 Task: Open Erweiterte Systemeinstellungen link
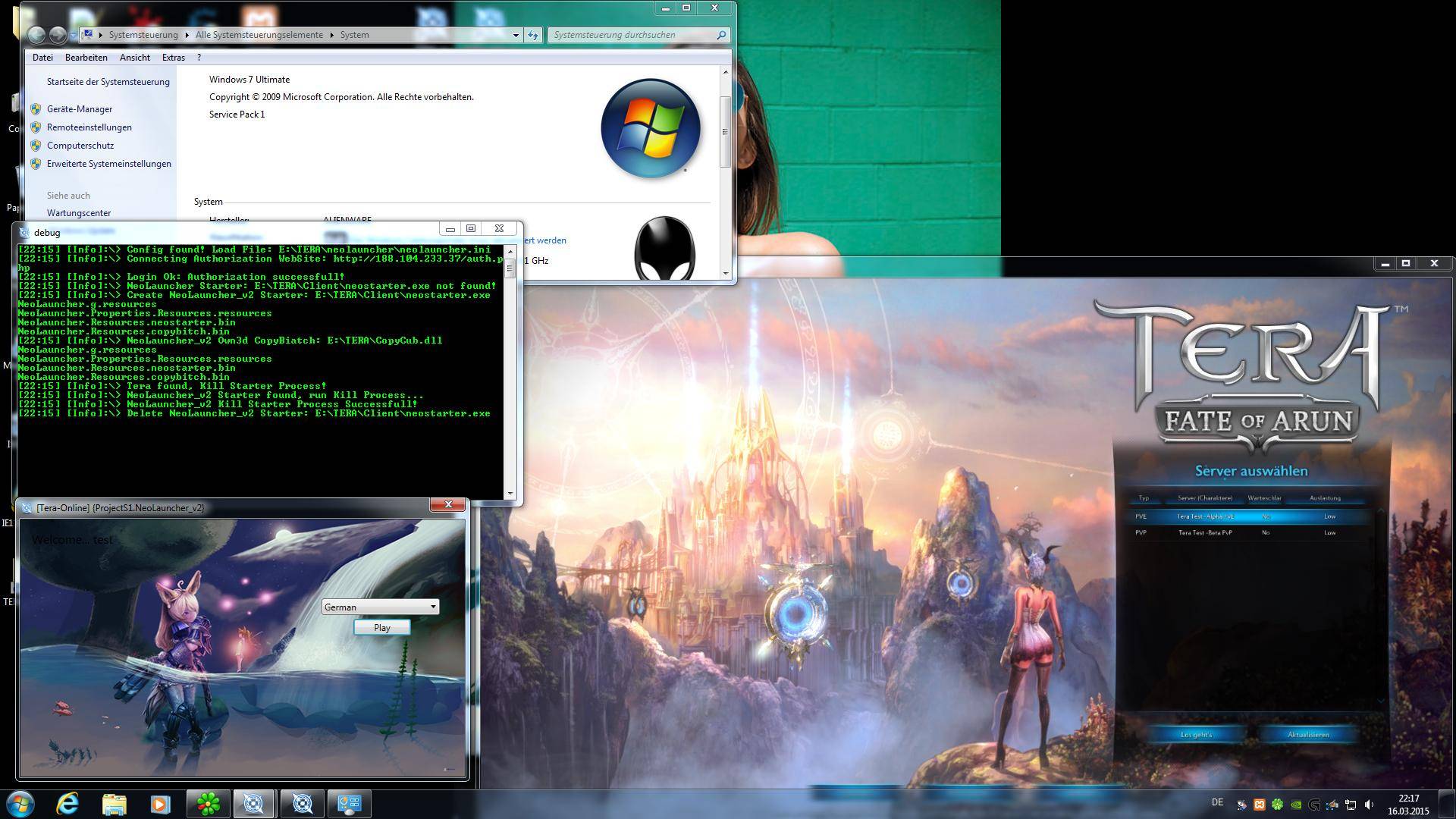[109, 164]
